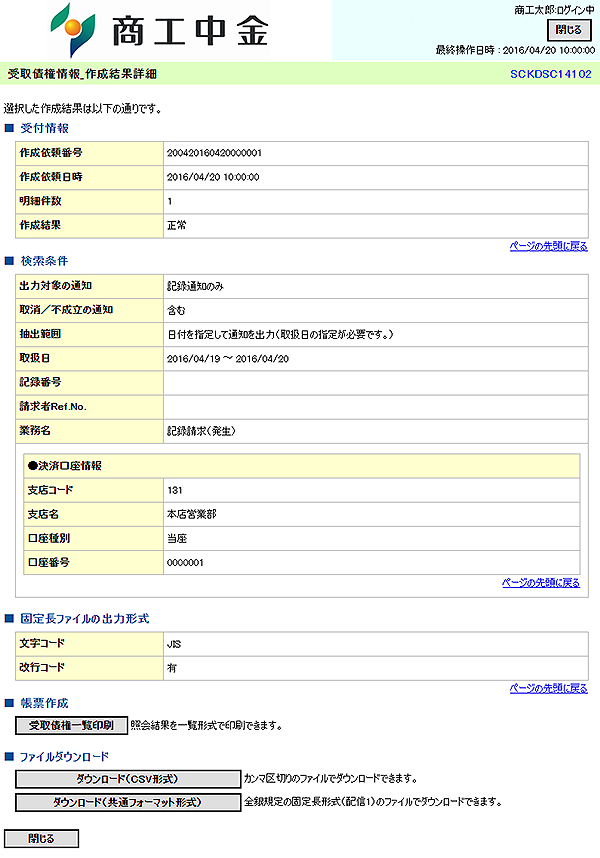Click 固定長ファイルの出力形式 section heading

85,619
